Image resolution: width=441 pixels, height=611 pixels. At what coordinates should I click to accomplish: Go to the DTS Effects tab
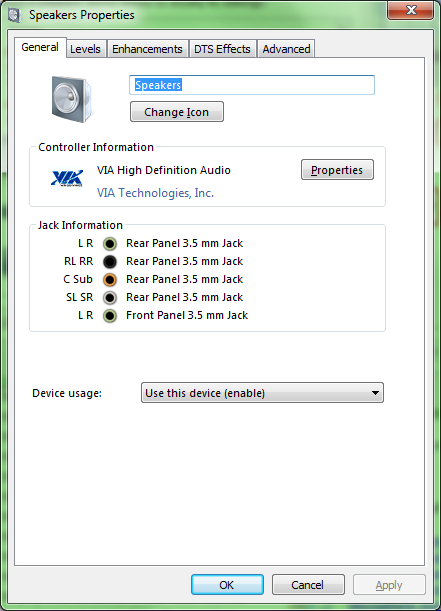click(x=222, y=49)
